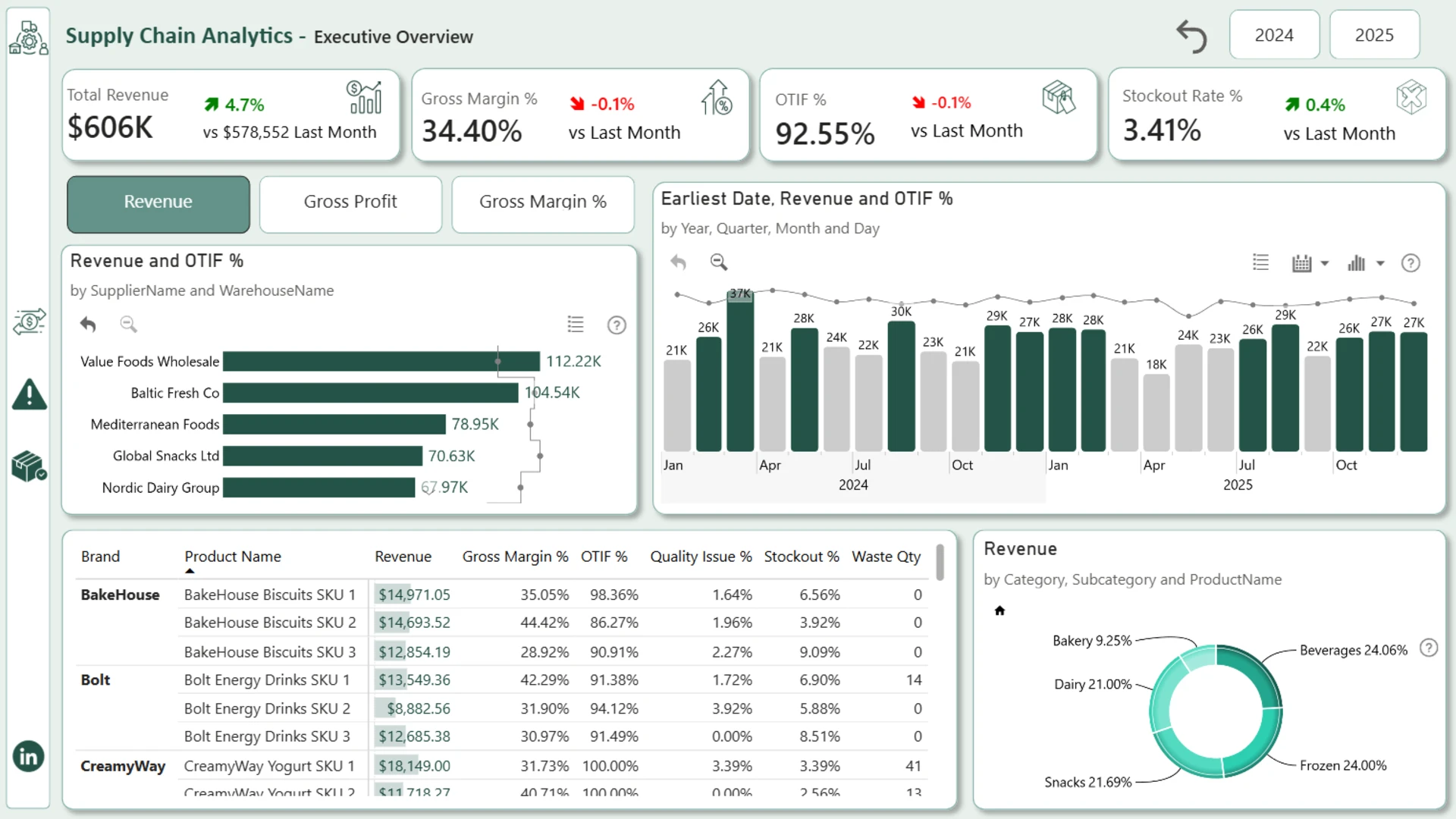The image size is (1456, 819).
Task: Sort table by Stockout % column header
Action: pyautogui.click(x=802, y=557)
